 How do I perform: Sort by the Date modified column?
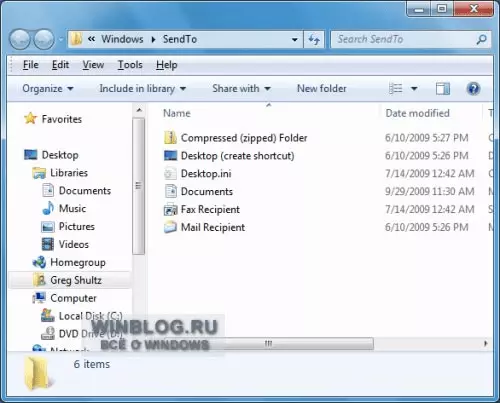pos(417,113)
